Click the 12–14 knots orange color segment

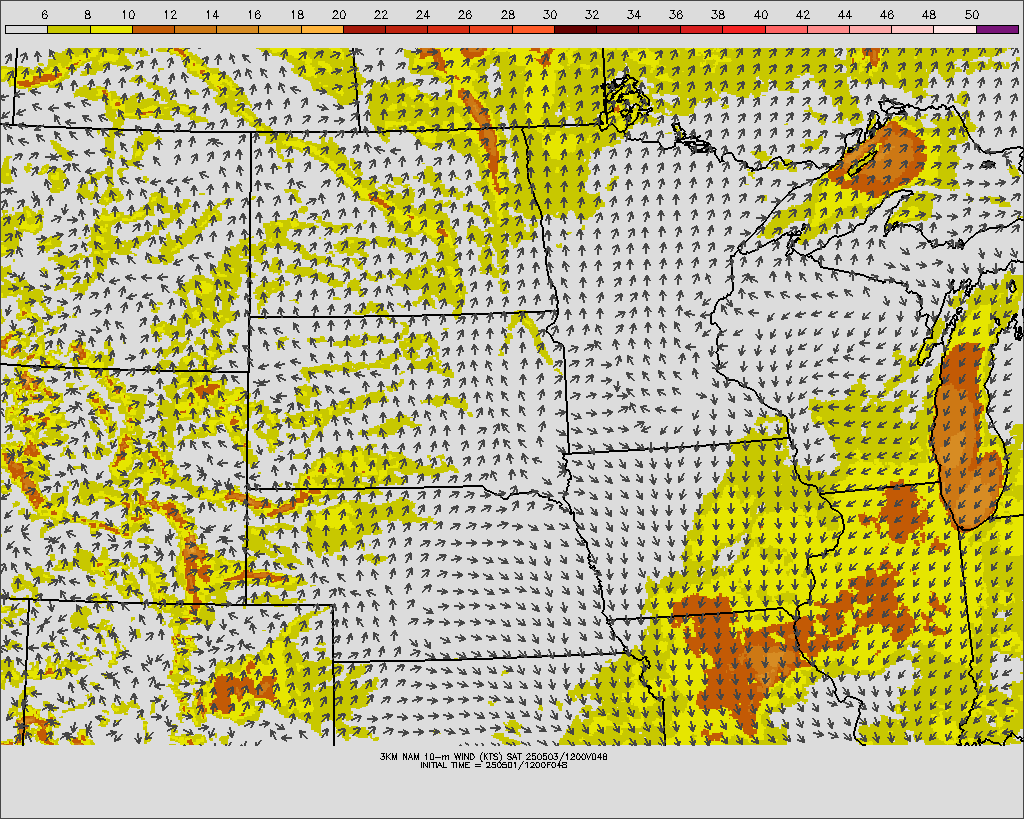point(195,29)
